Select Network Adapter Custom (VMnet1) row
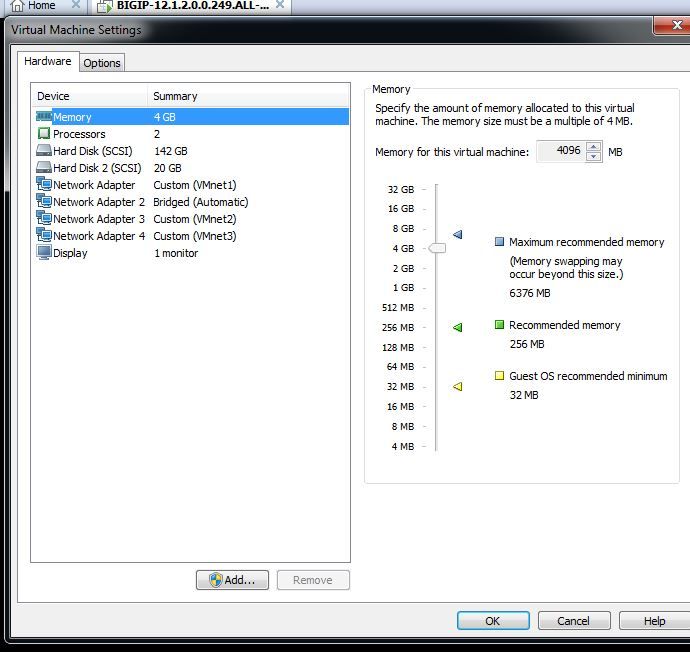 click(191, 185)
